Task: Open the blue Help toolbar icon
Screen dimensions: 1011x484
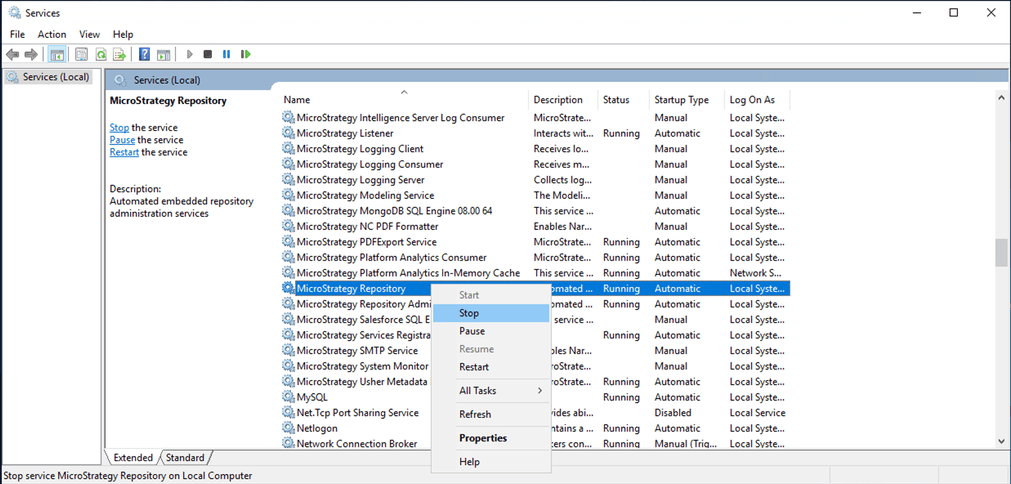Action: click(144, 55)
